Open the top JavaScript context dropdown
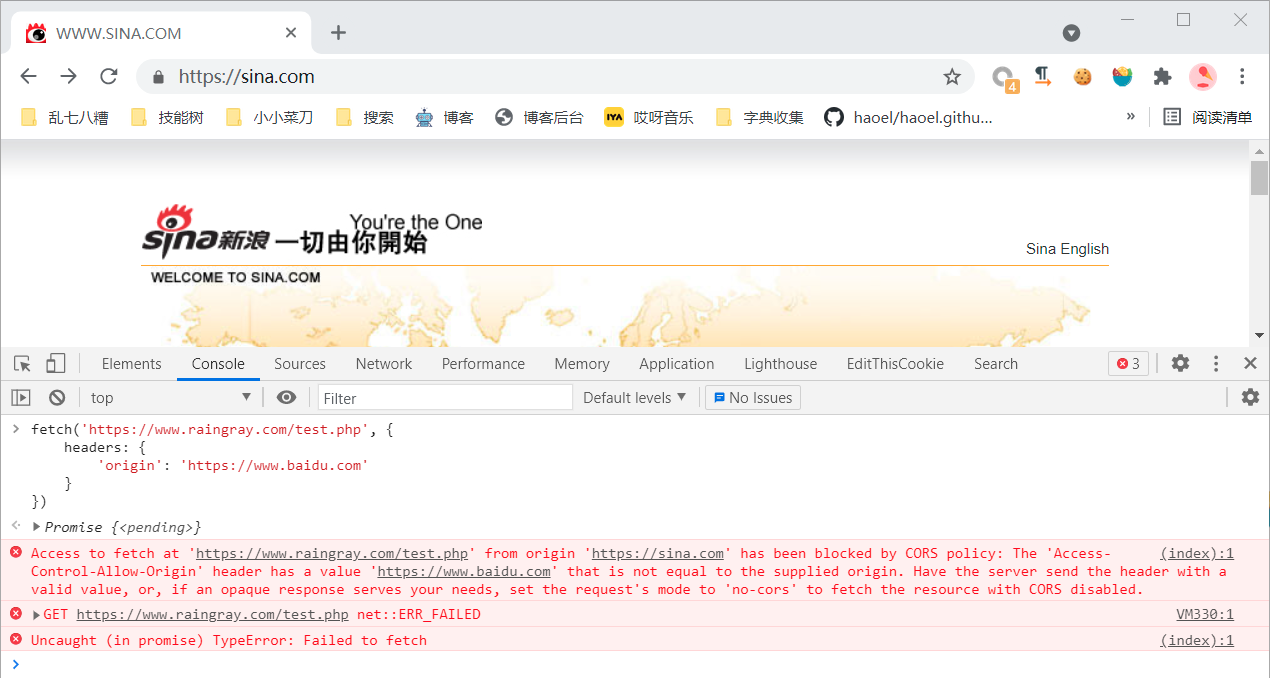The width and height of the screenshot is (1270, 678). point(170,397)
